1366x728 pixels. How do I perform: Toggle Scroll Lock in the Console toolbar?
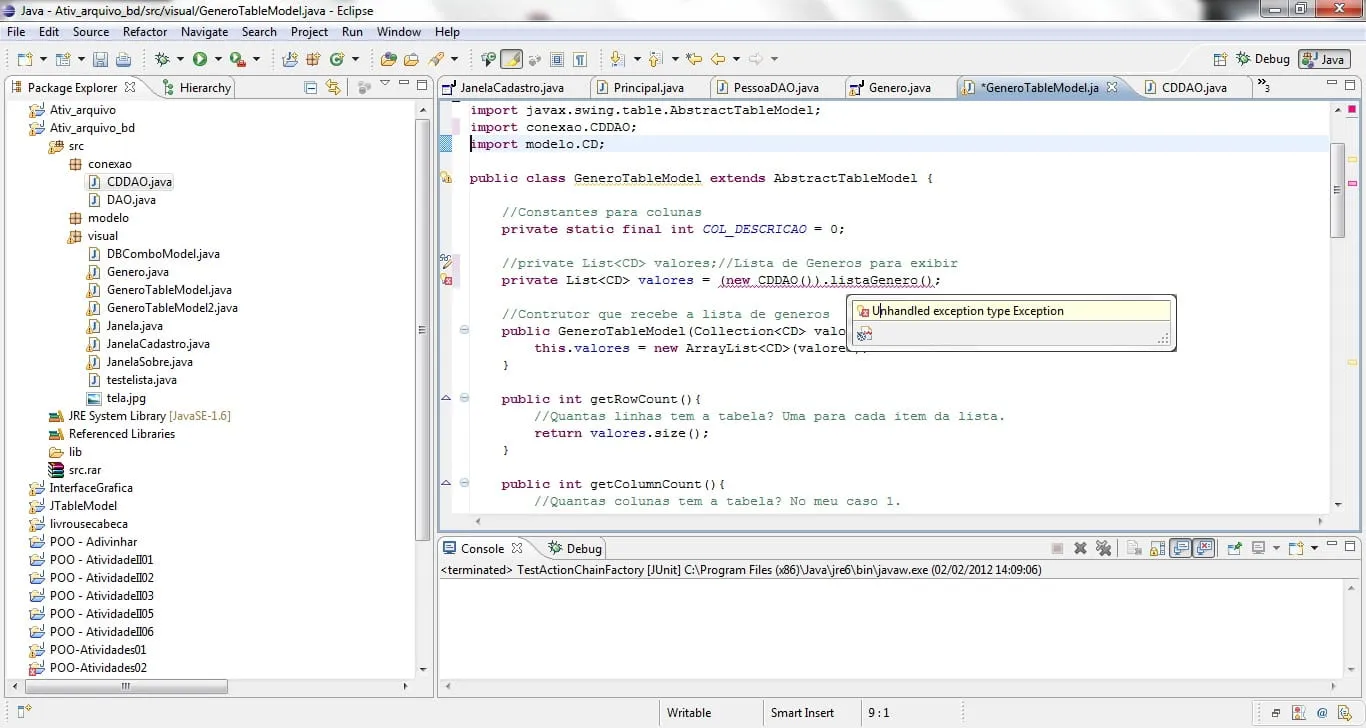click(1156, 548)
